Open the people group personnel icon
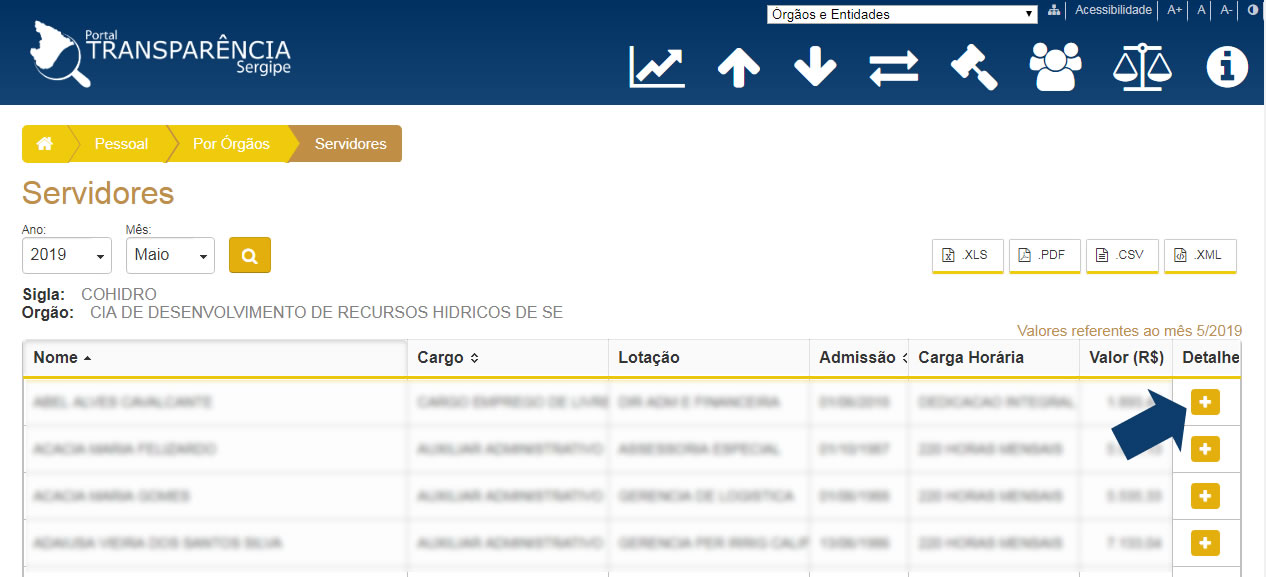The height and width of the screenshot is (577, 1266). [x=1055, y=67]
